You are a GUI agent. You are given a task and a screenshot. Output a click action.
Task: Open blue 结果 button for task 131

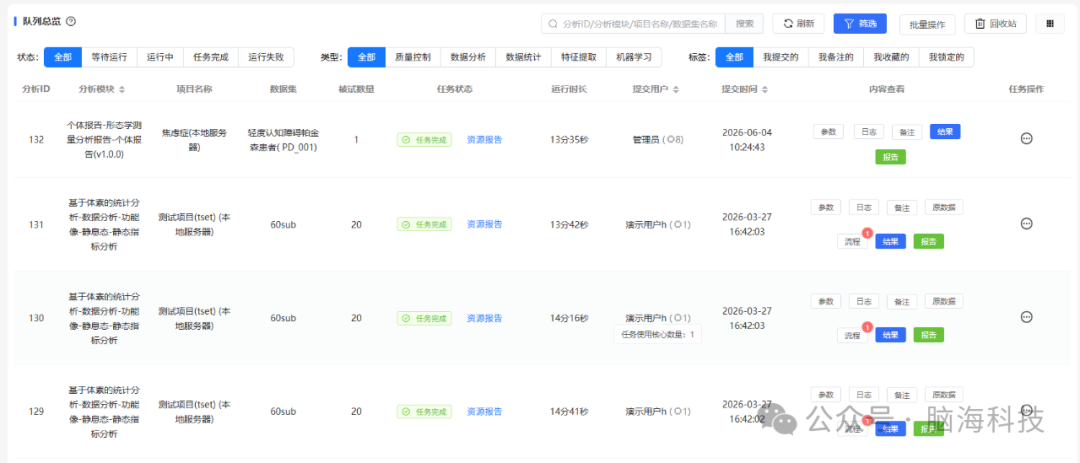pos(891,241)
